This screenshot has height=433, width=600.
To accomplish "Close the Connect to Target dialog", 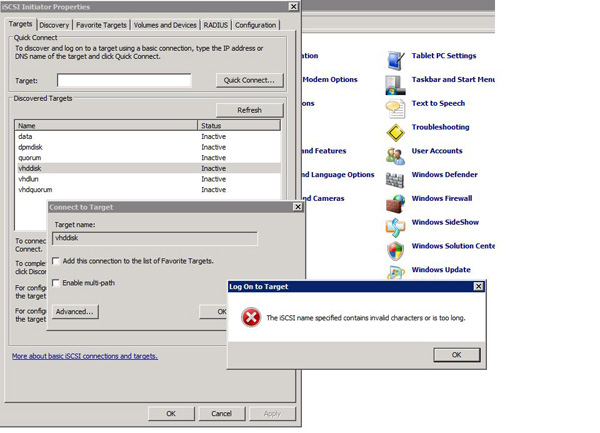I will click(x=298, y=207).
